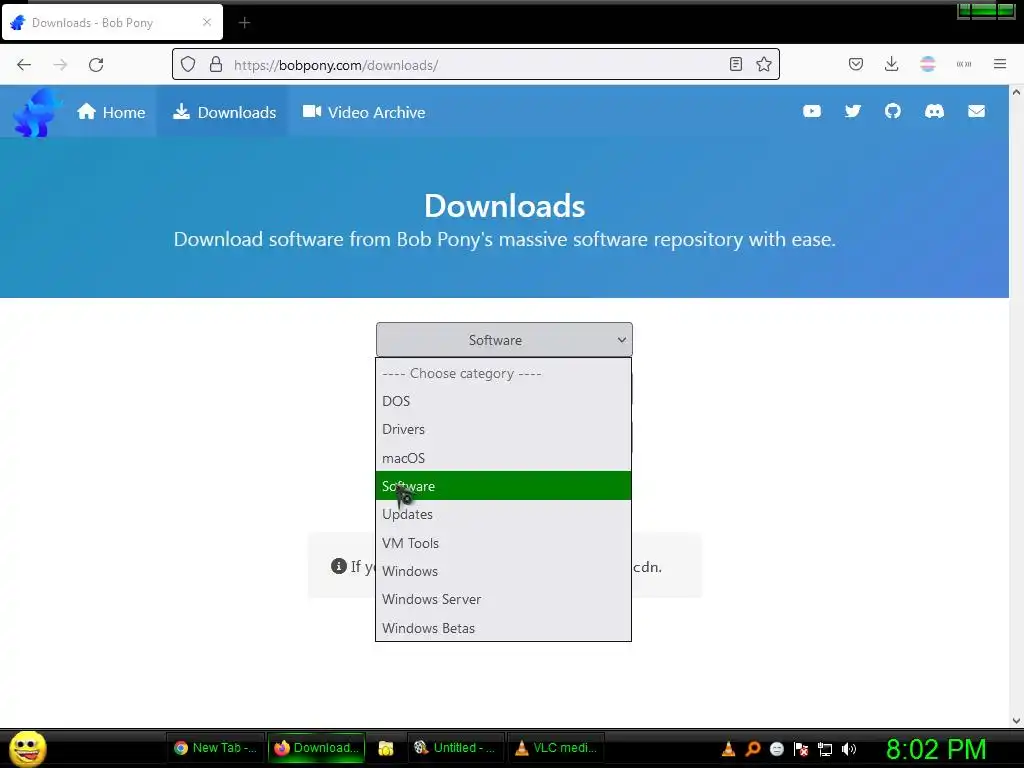
Task: Select the Downloads - Bob Pony tab
Action: [x=112, y=22]
